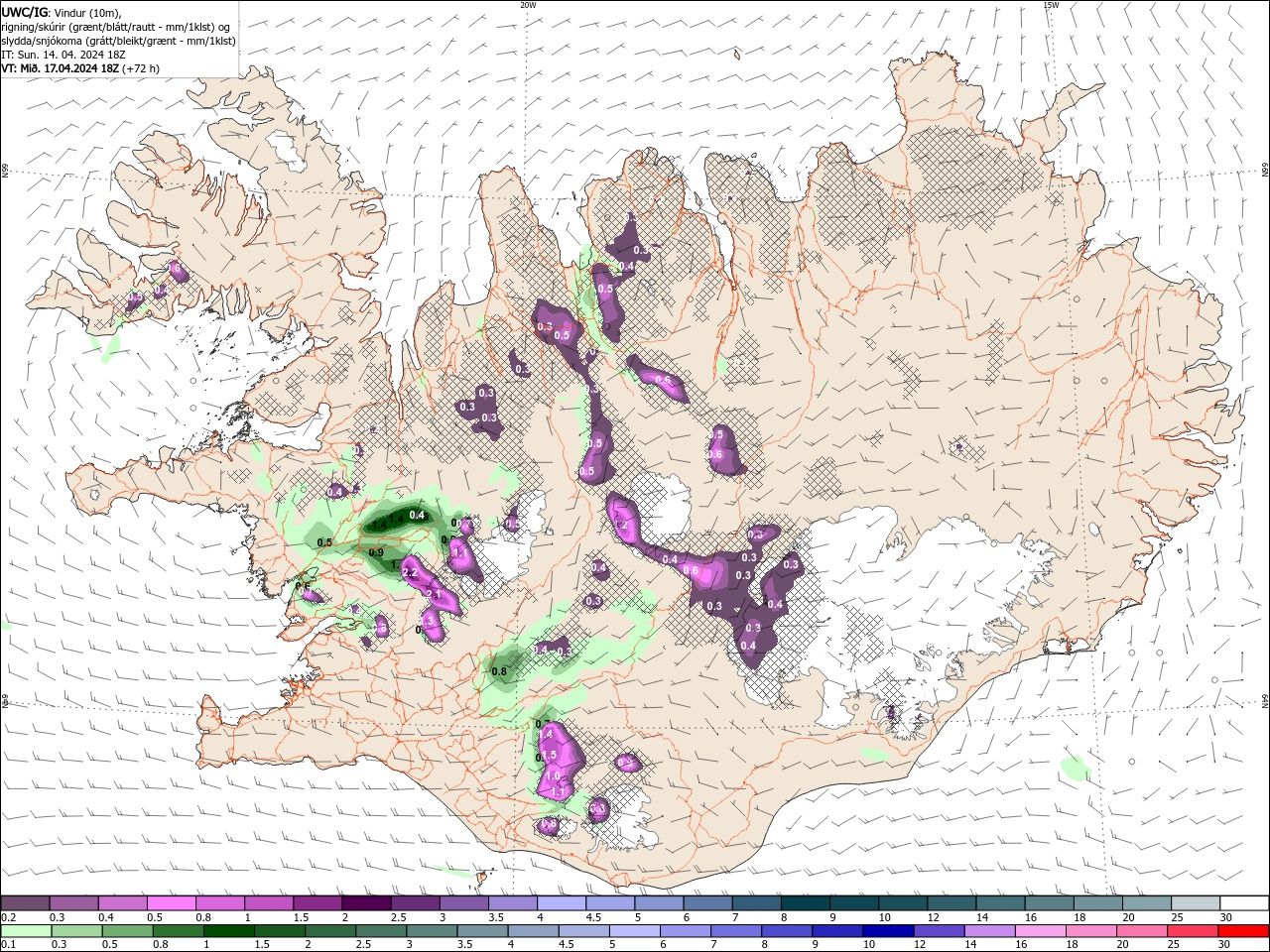1270x952 pixels.
Task: Click the '66N' latitude label on left edge
Action: point(5,172)
